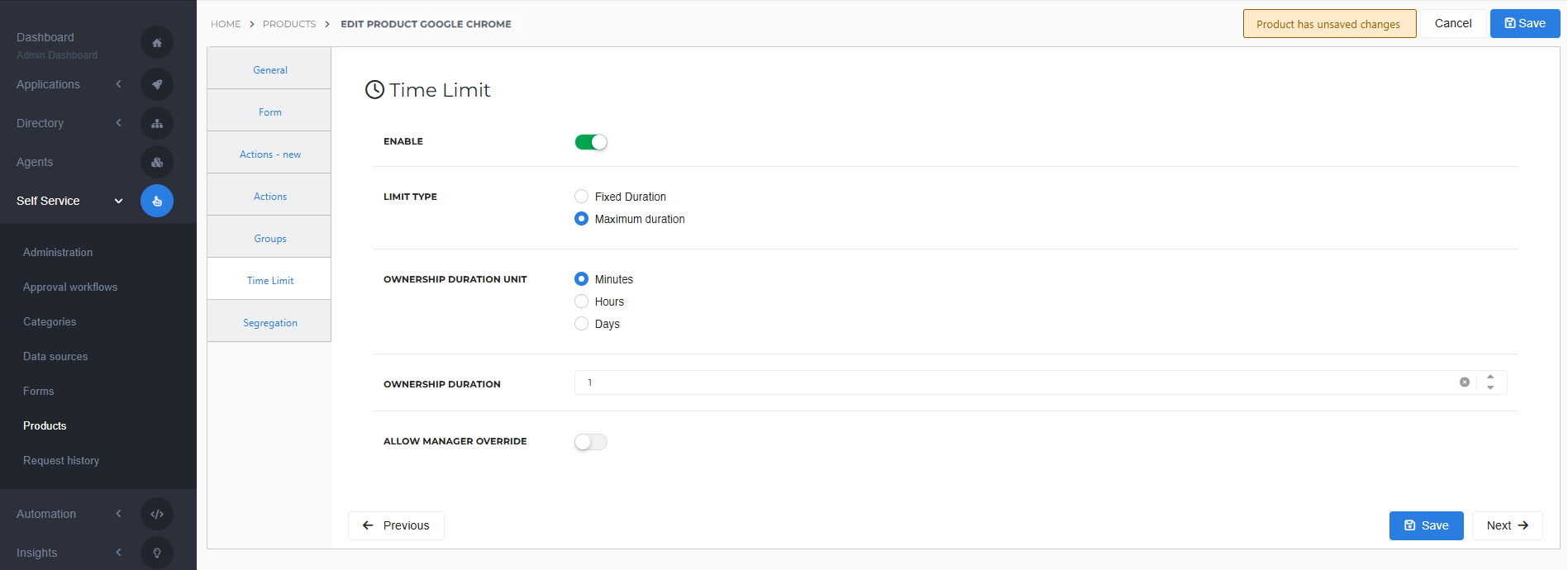The width and height of the screenshot is (1568, 570).
Task: Click the Self Service hand icon
Action: point(157,201)
